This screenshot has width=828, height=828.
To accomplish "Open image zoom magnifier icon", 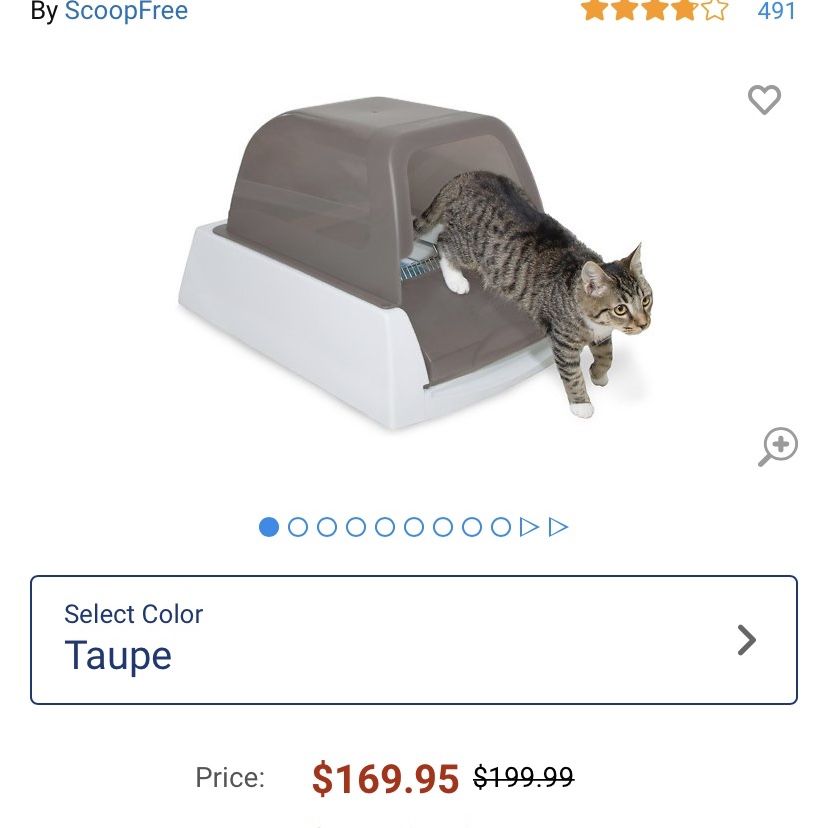I will [778, 447].
